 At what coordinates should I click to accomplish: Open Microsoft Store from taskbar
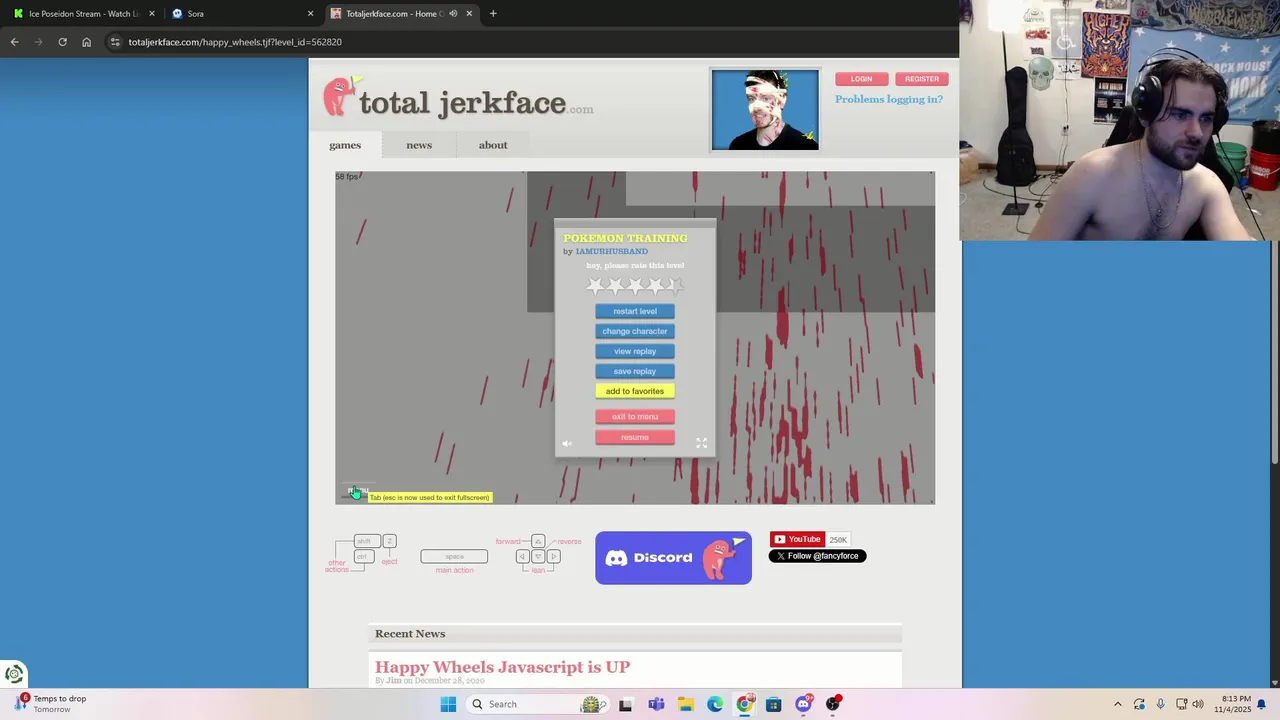pyautogui.click(x=773, y=704)
